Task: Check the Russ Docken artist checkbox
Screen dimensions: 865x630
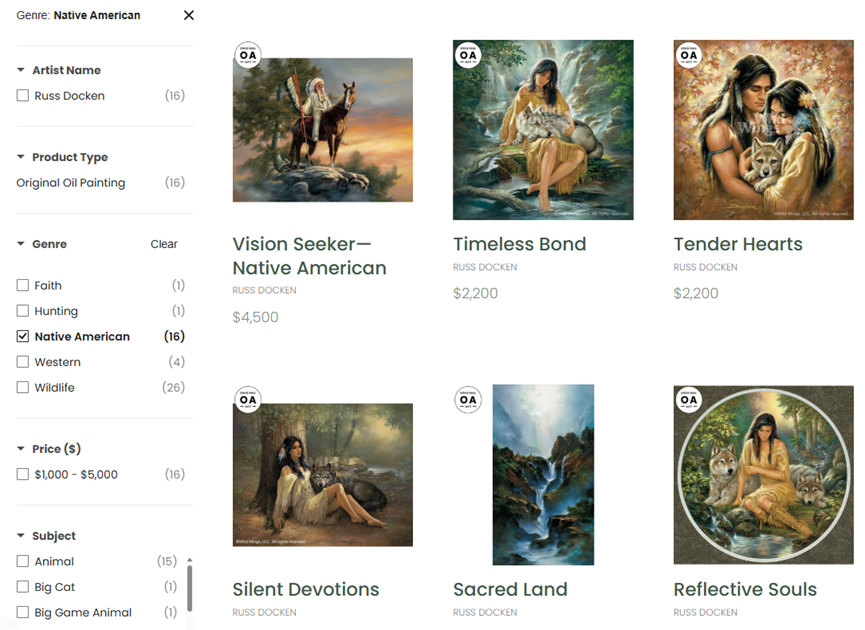Action: point(23,96)
